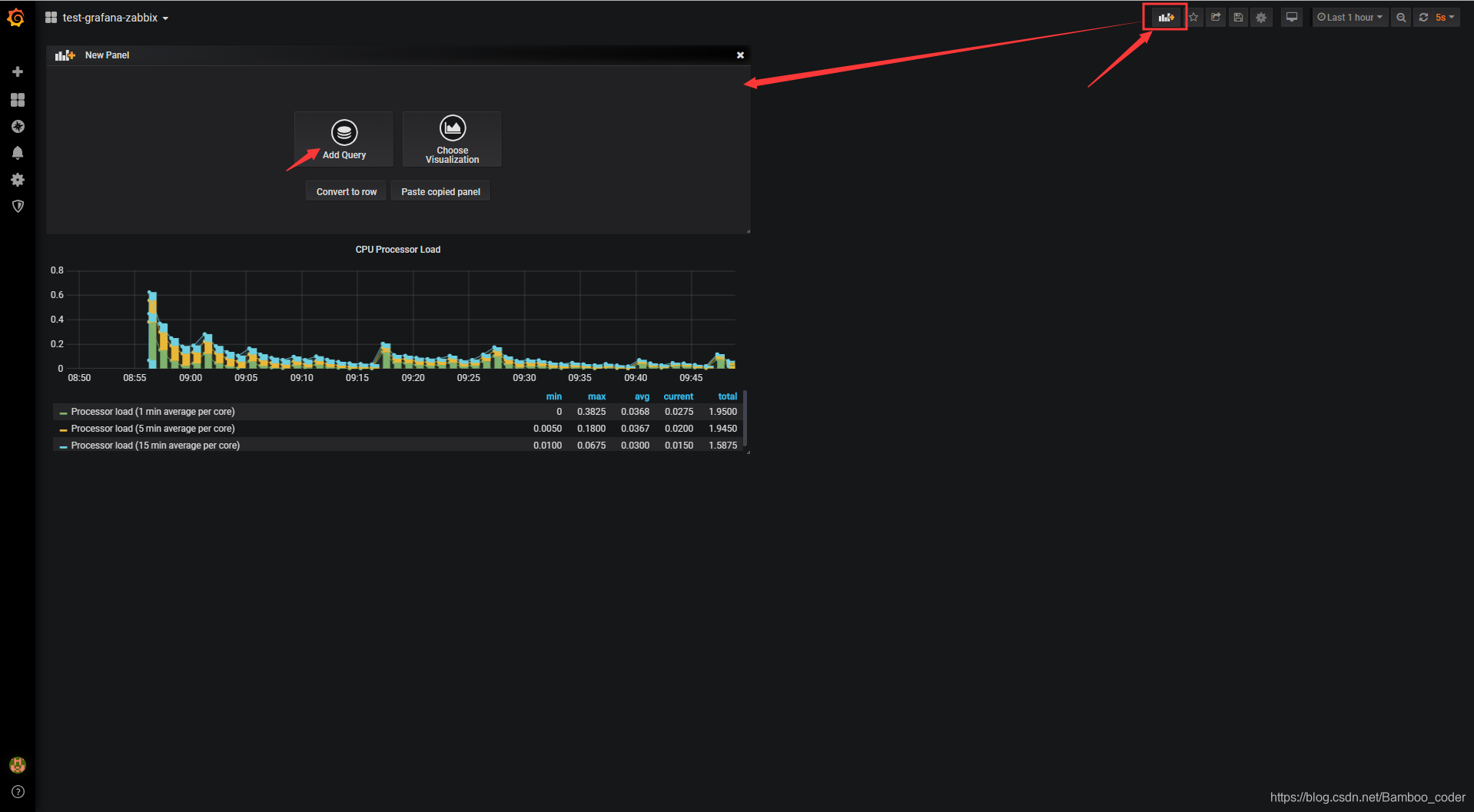
Task: Sort legend by the max column
Action: (x=596, y=396)
